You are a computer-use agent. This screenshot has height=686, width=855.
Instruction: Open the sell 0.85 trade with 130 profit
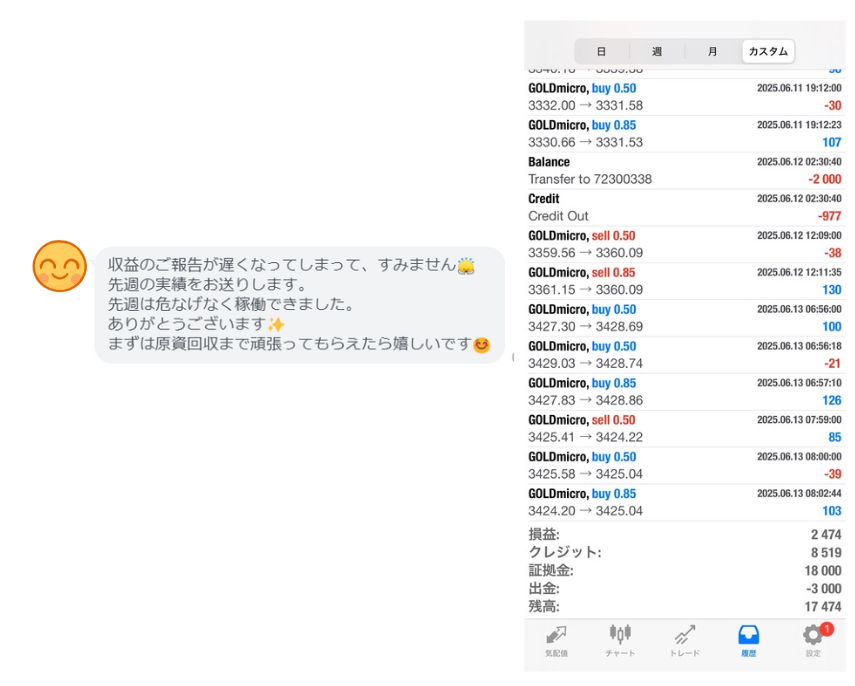(x=684, y=282)
